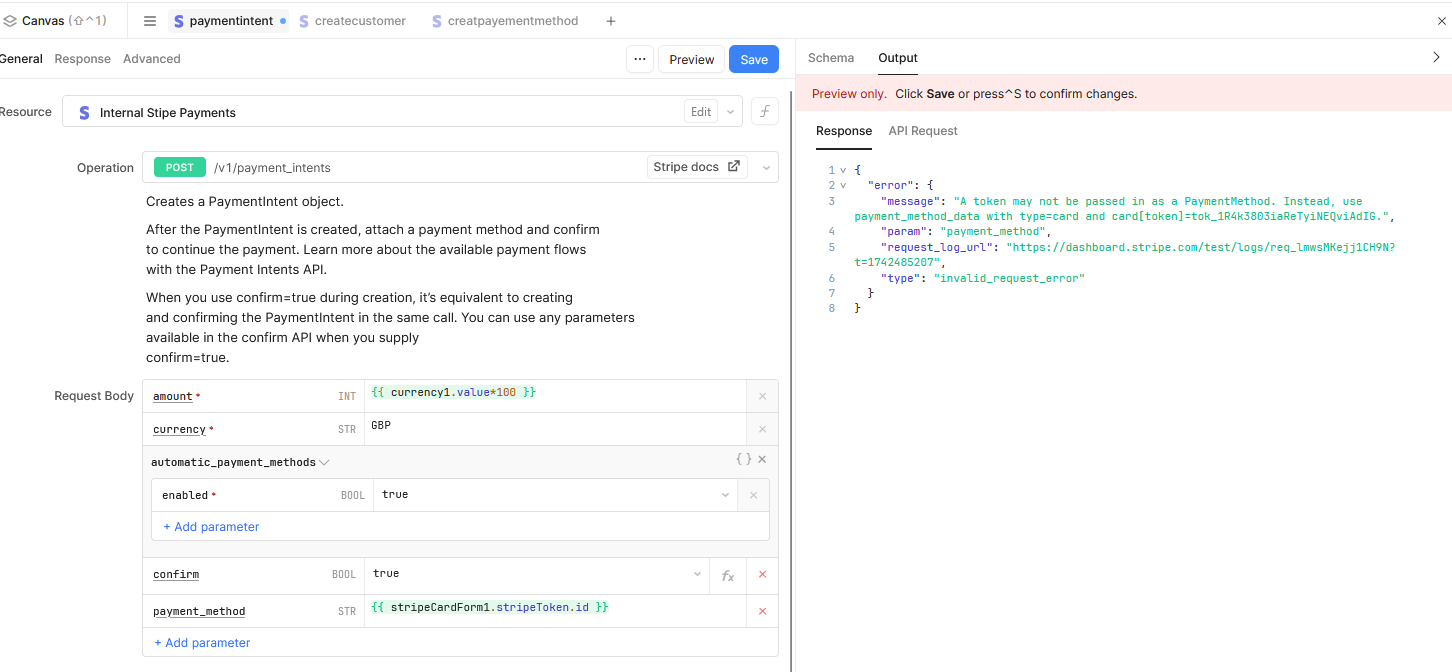Click the curly braces icon on automatic_payment_methods
Viewport: 1452px width, 672px height.
tap(743, 459)
